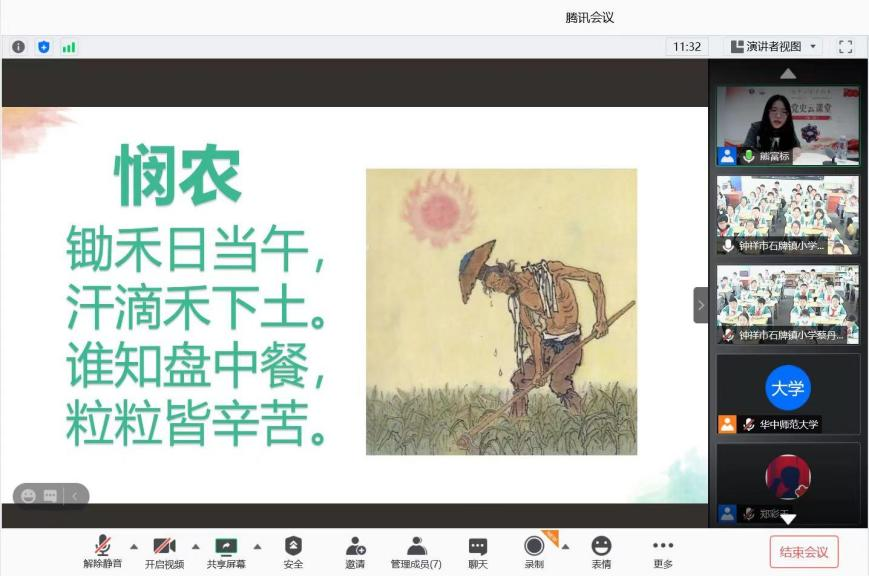The height and width of the screenshot is (576, 869).
Task: Expand share options arrow beside 共享屏幕
Action: [x=257, y=547]
